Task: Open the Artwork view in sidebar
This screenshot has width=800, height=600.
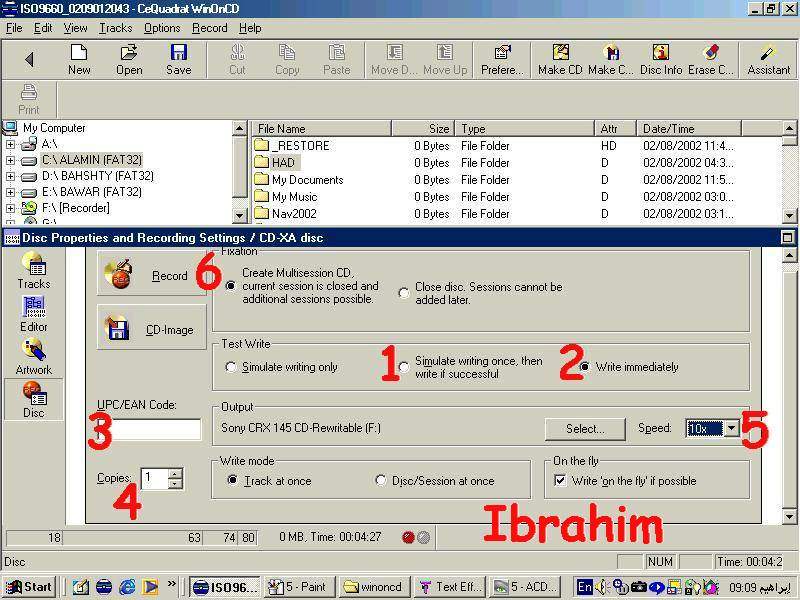Action: (x=34, y=357)
